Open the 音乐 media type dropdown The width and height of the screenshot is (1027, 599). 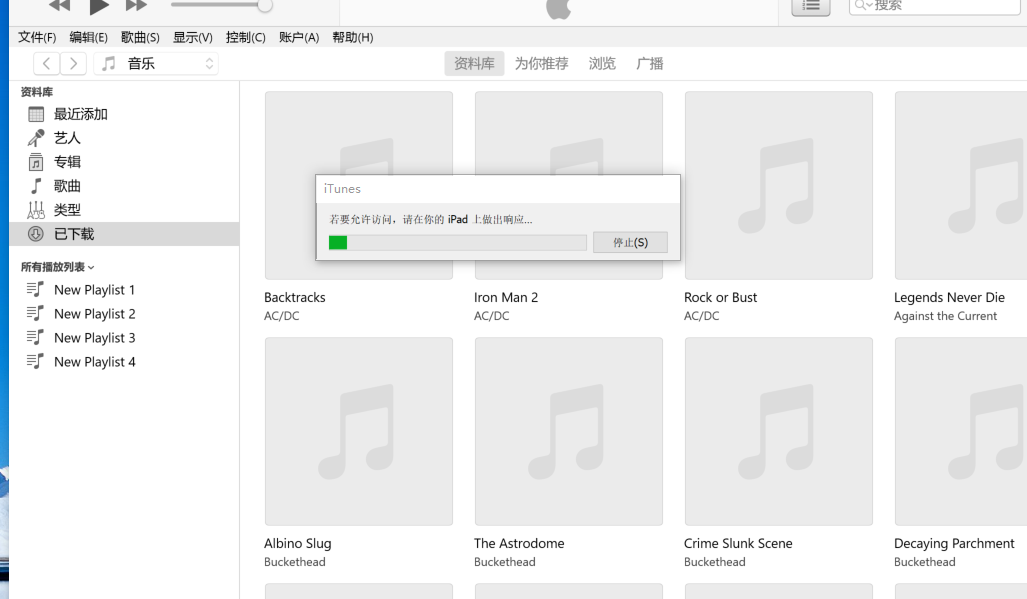point(156,64)
